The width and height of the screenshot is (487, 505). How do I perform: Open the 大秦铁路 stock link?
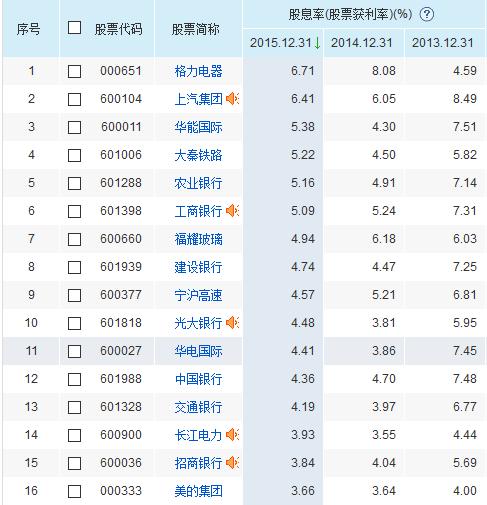coord(198,155)
